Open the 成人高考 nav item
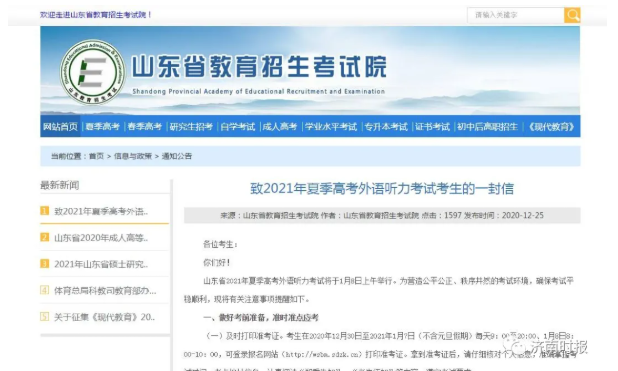Image resolution: width=618 pixels, height=371 pixels. click(x=280, y=127)
